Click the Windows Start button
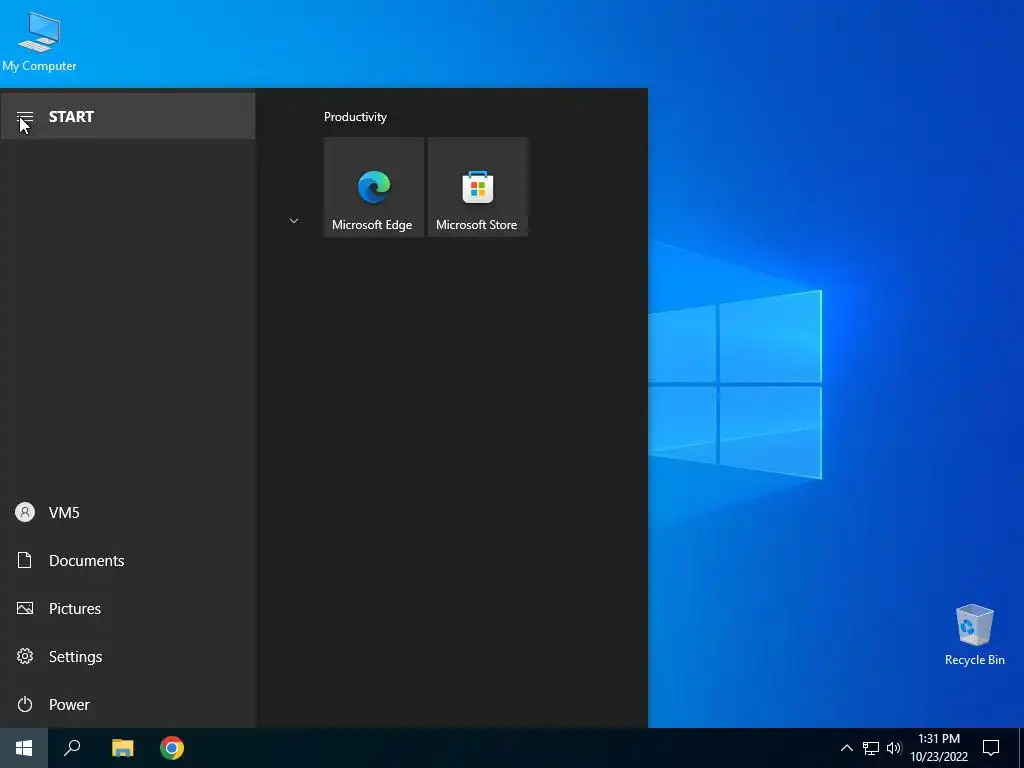 pyautogui.click(x=24, y=748)
